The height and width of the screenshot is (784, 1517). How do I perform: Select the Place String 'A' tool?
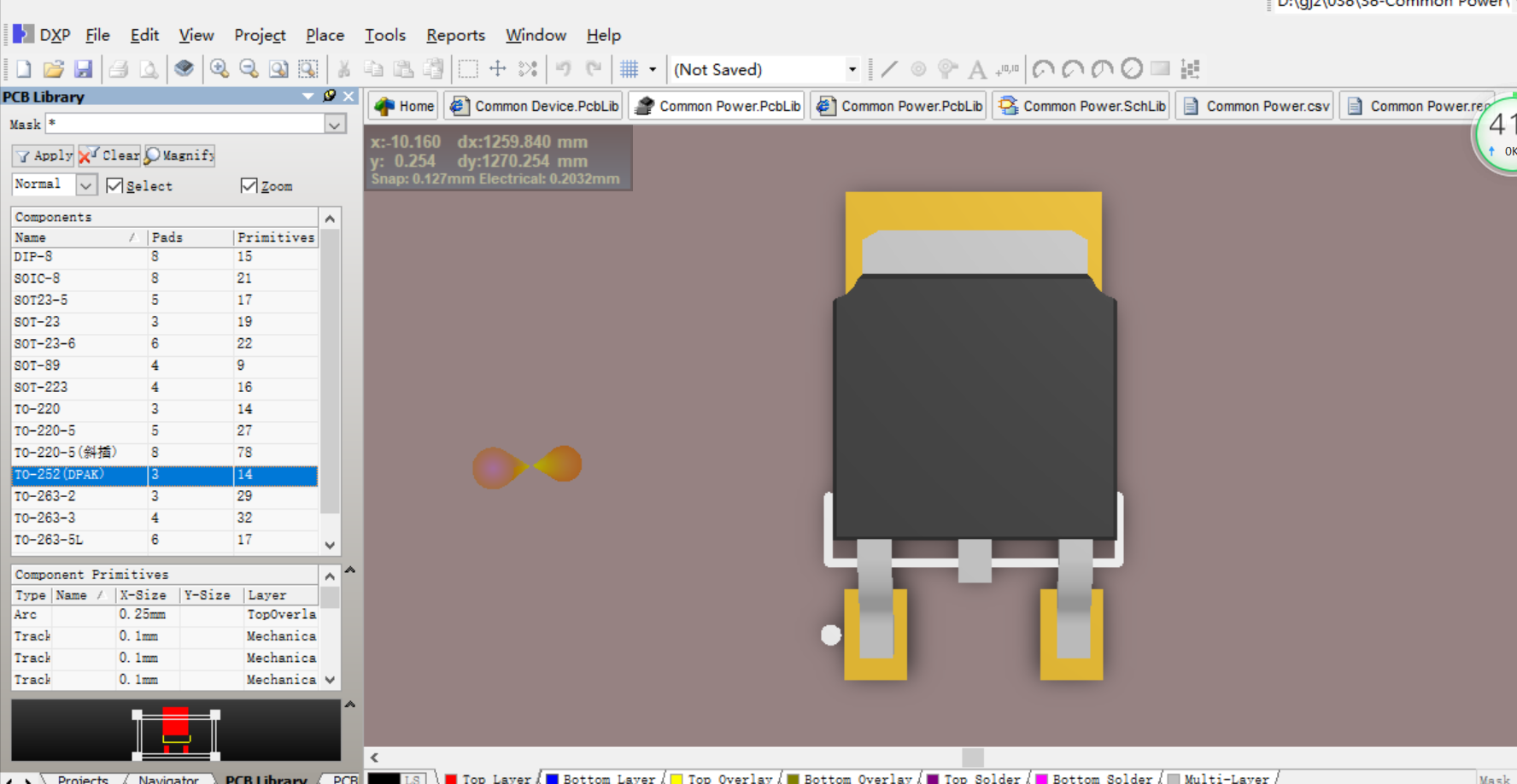(977, 69)
